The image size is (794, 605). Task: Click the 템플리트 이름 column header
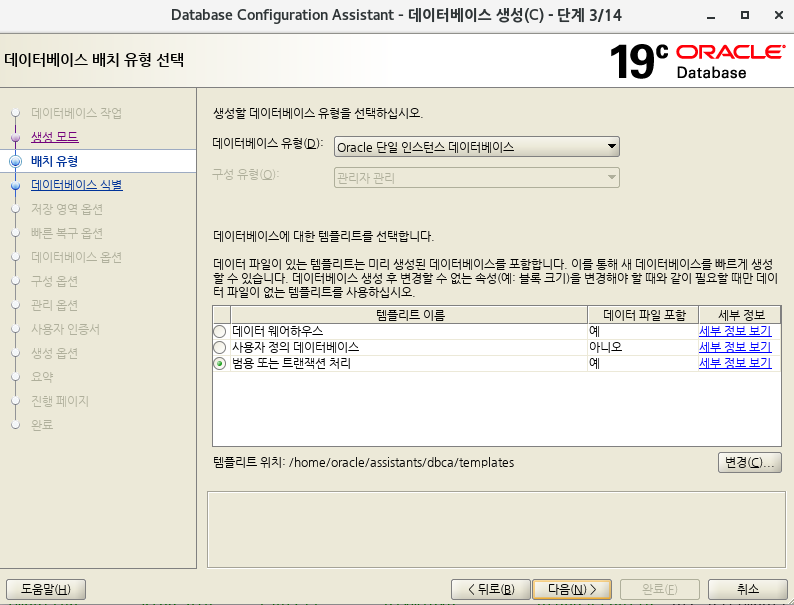pyautogui.click(x=409, y=315)
